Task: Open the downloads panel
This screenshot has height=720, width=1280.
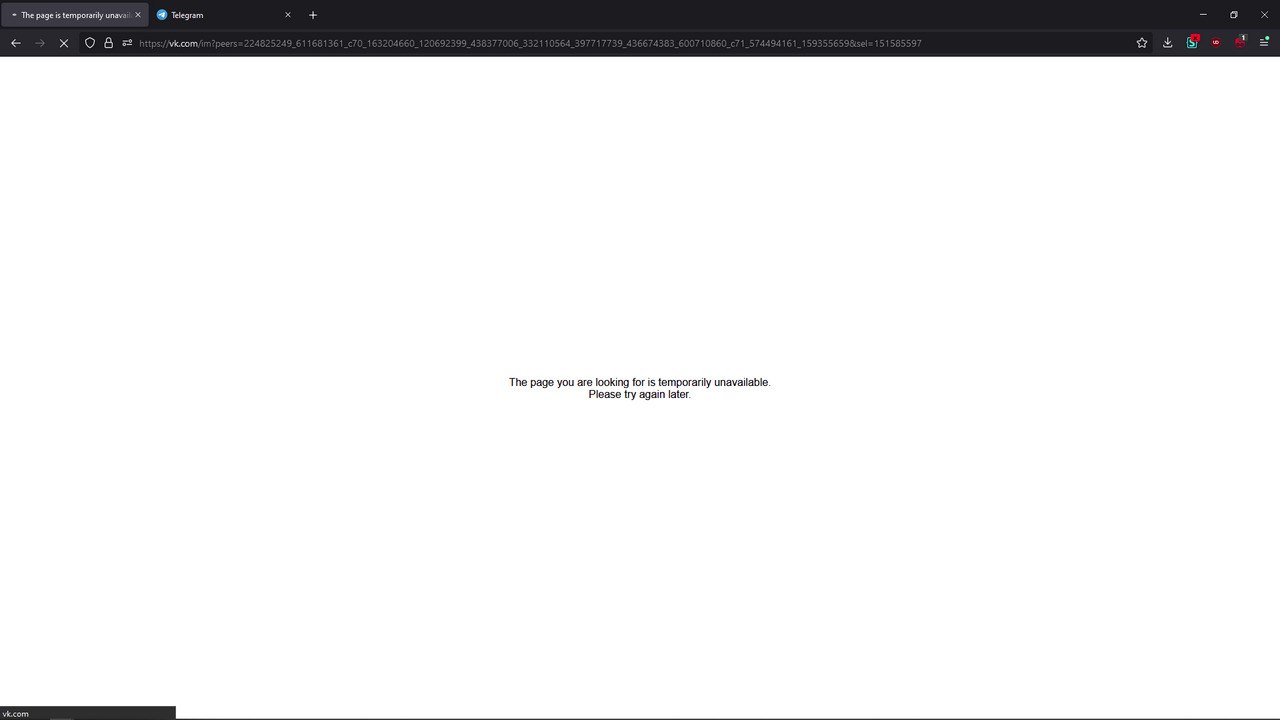Action: point(1167,43)
